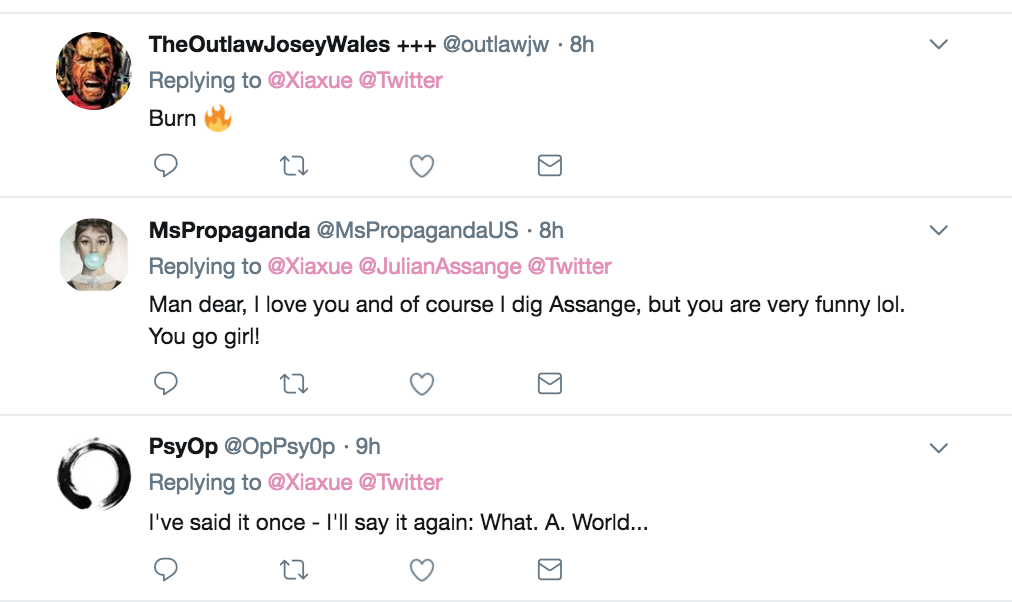The width and height of the screenshot is (1012, 602).
Task: Reply to PsyOp's 'What. A. World' tweet
Action: [166, 569]
